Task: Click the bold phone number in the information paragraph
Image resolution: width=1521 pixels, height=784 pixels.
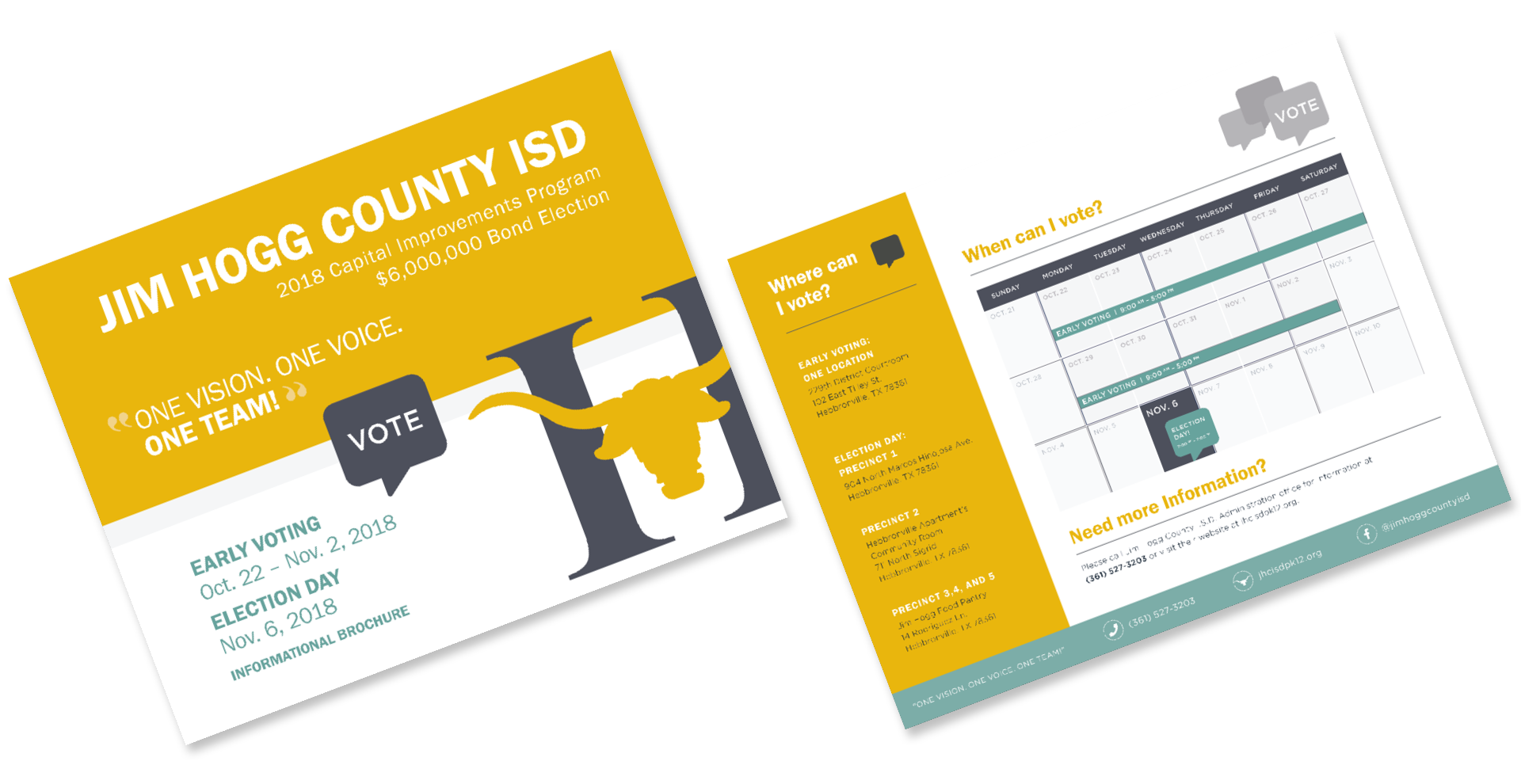Action: pos(1116,570)
